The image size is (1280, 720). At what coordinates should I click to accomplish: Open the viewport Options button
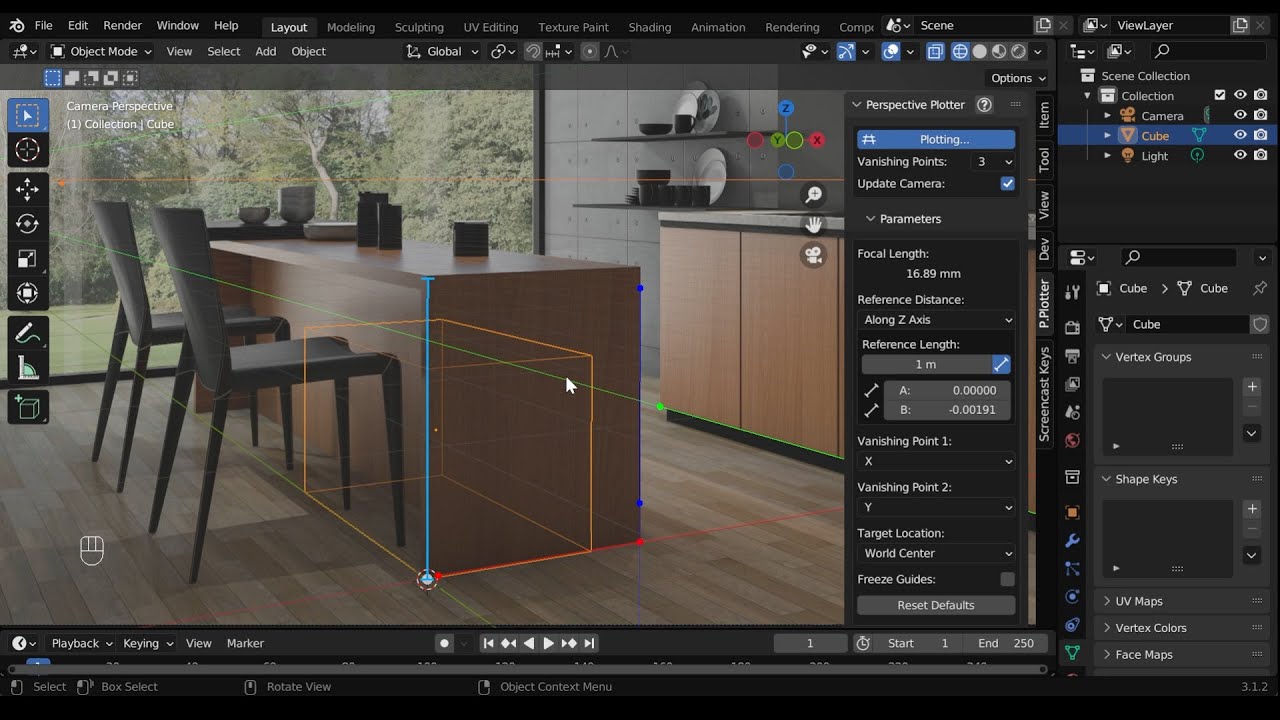[x=1018, y=78]
